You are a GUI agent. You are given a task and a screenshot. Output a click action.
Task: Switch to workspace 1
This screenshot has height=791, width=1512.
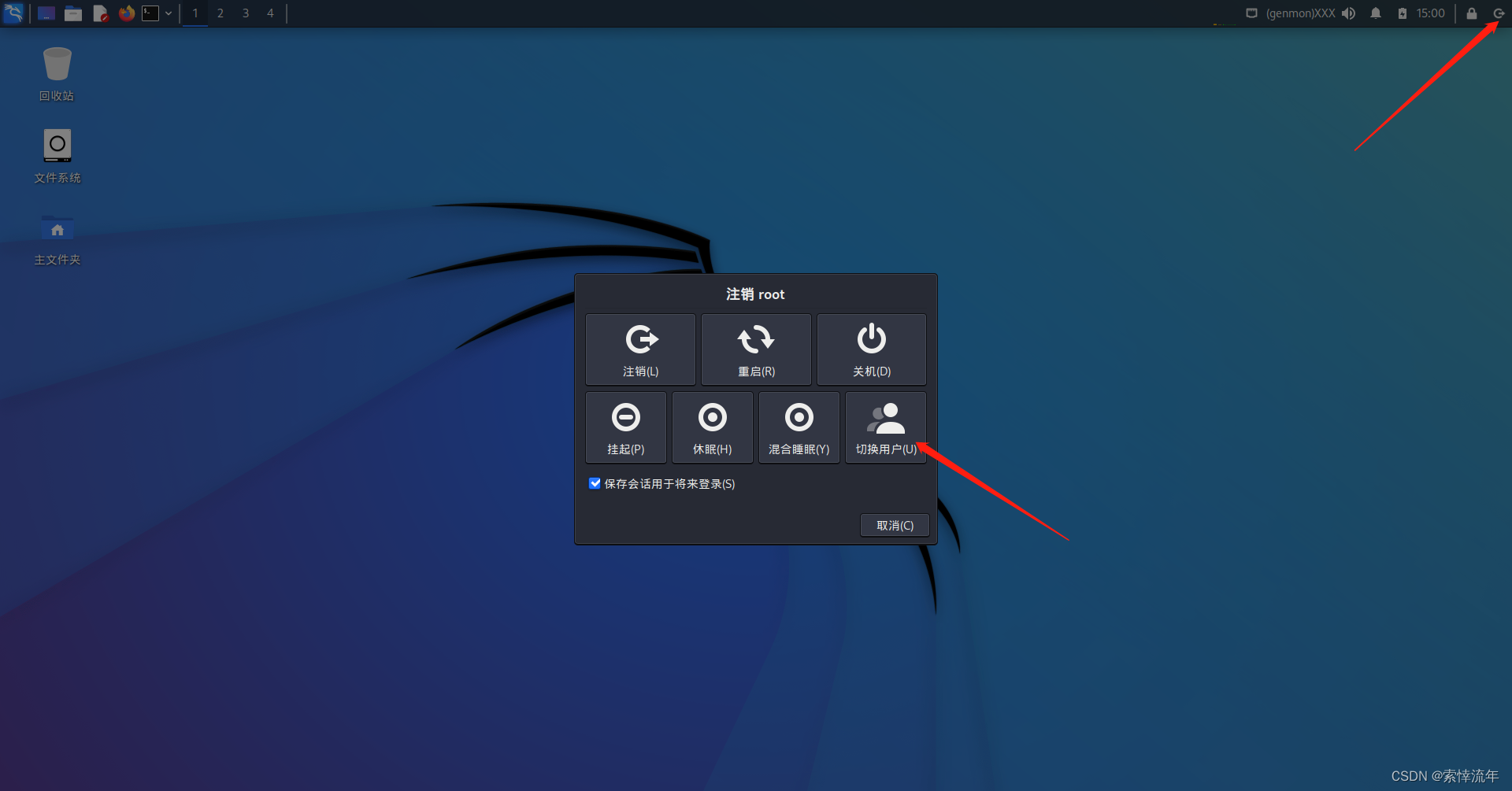coord(195,13)
